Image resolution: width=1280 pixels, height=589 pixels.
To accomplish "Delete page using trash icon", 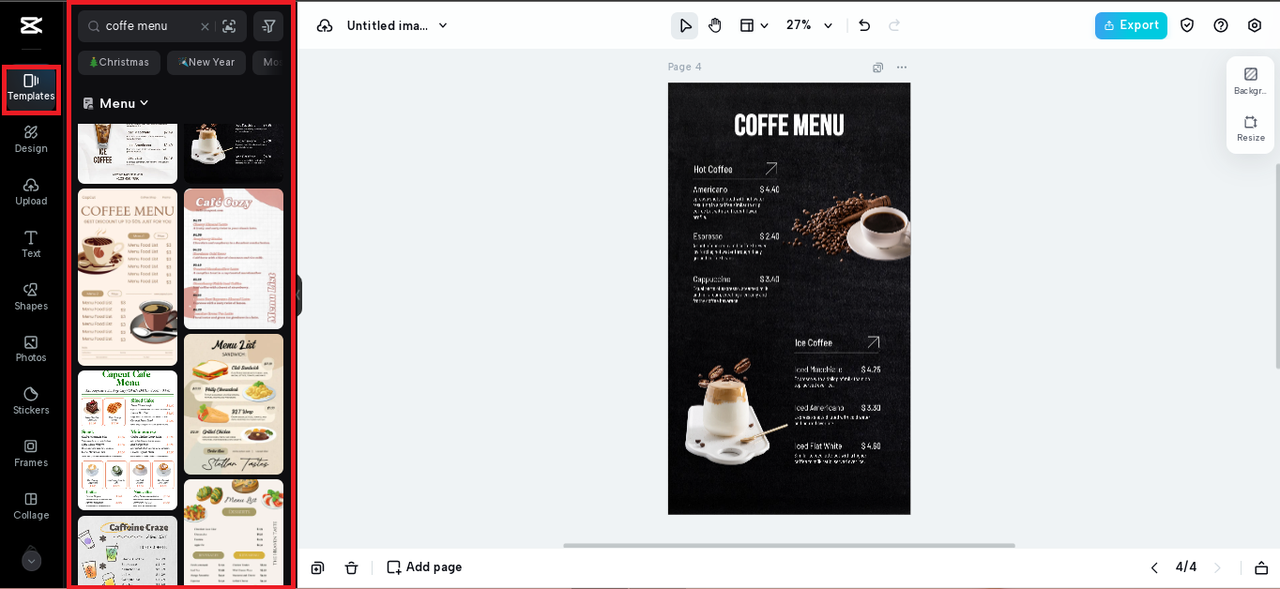I will tap(351, 567).
